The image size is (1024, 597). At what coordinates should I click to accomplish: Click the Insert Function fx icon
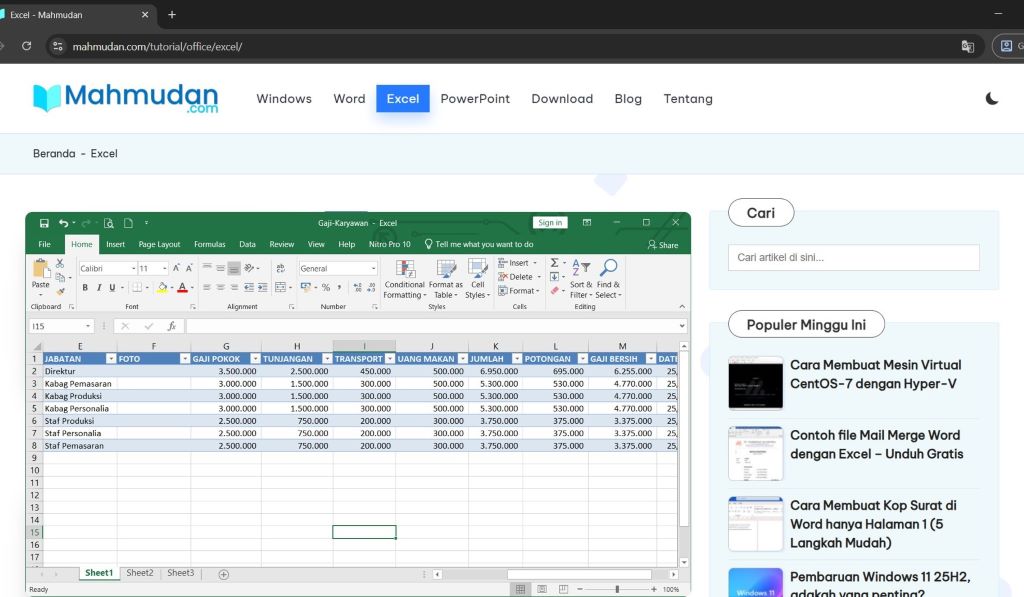[172, 326]
